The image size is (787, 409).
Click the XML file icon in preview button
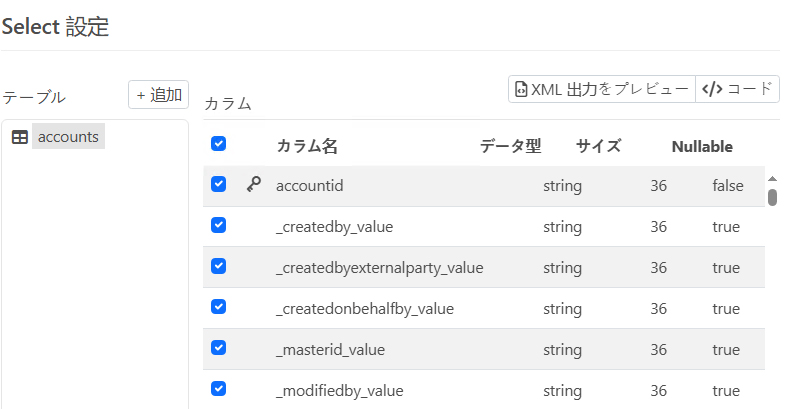click(521, 89)
